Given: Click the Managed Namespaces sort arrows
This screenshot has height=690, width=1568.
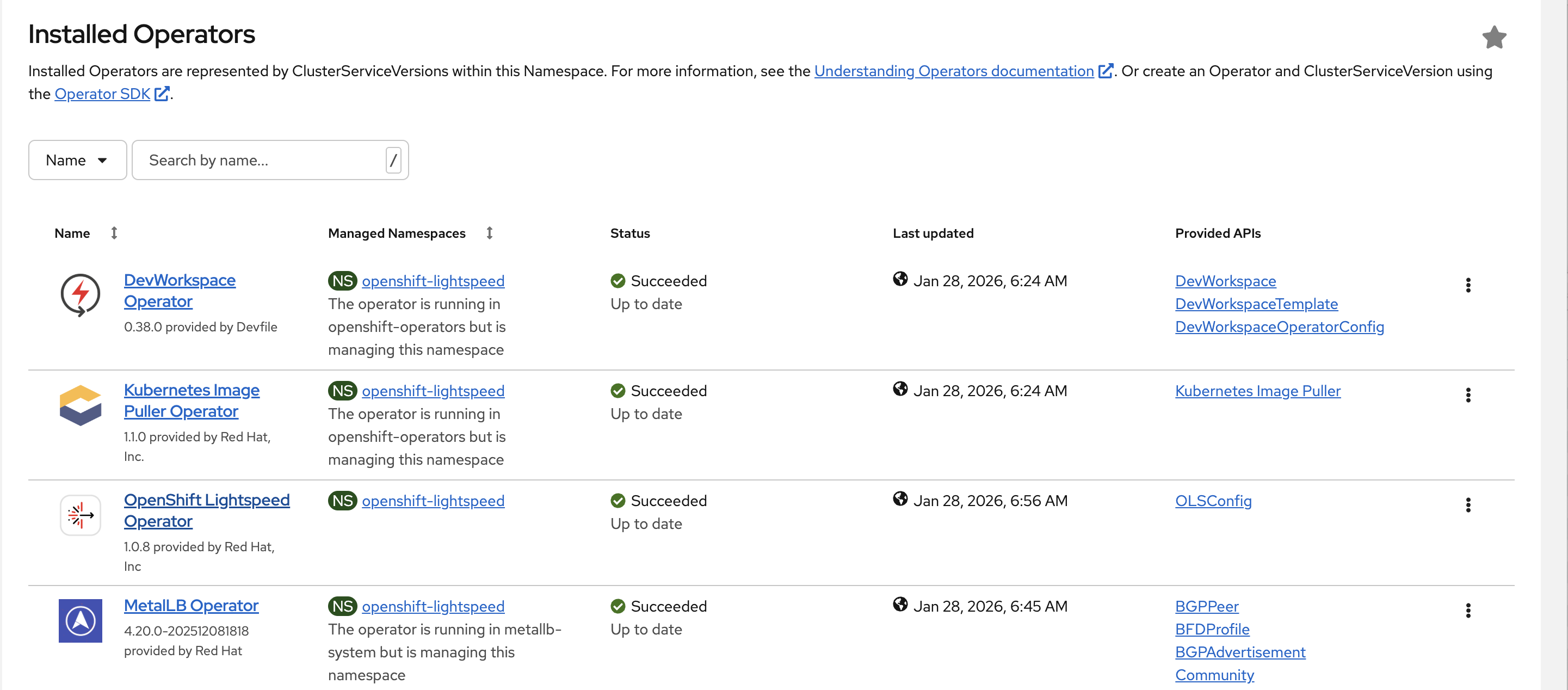Looking at the screenshot, I should 490,233.
